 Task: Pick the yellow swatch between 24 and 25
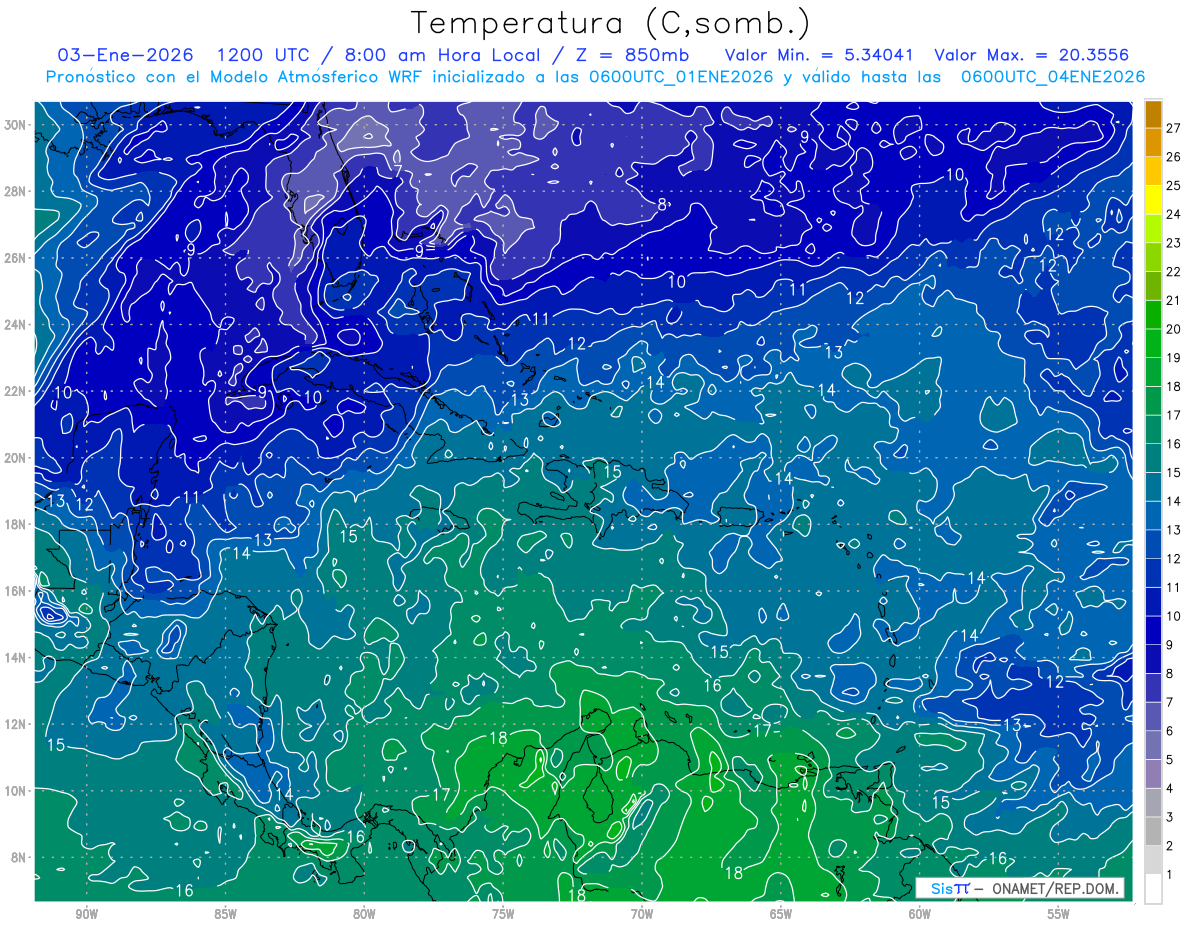pos(1153,200)
